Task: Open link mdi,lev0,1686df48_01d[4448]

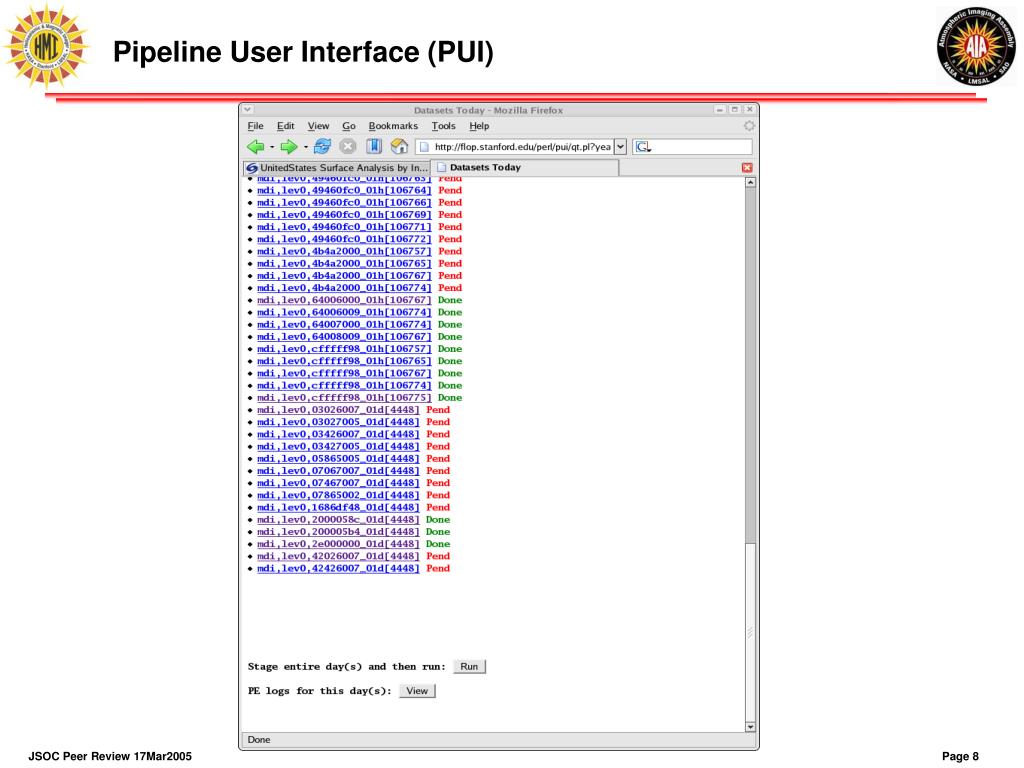Action: (338, 507)
